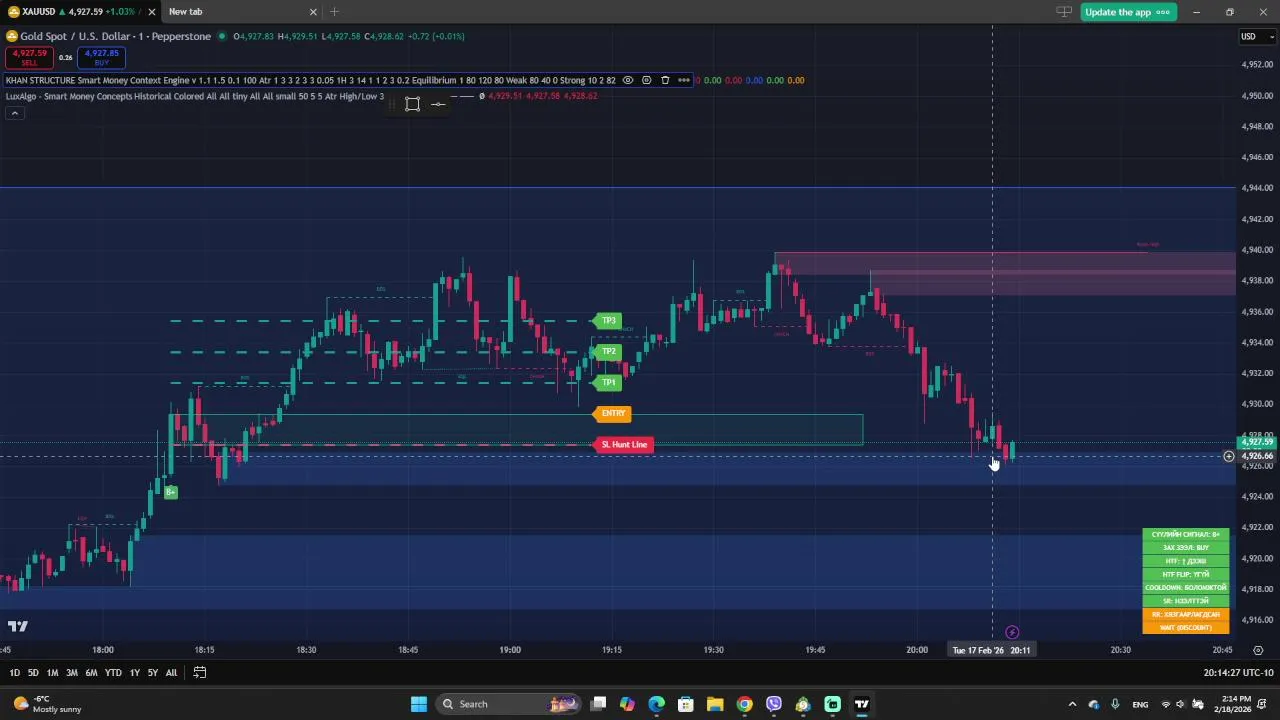The height and width of the screenshot is (720, 1280).
Task: Open KHAN STRUCTURE indicator settings
Action: (x=646, y=80)
